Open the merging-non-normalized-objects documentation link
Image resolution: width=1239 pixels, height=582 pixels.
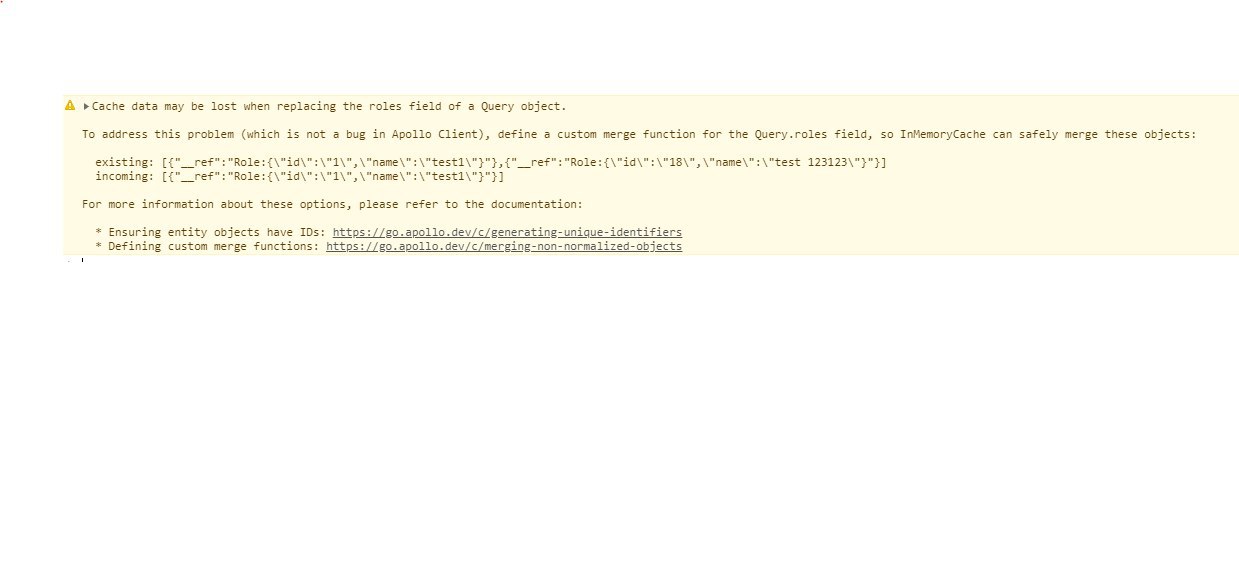tap(504, 246)
